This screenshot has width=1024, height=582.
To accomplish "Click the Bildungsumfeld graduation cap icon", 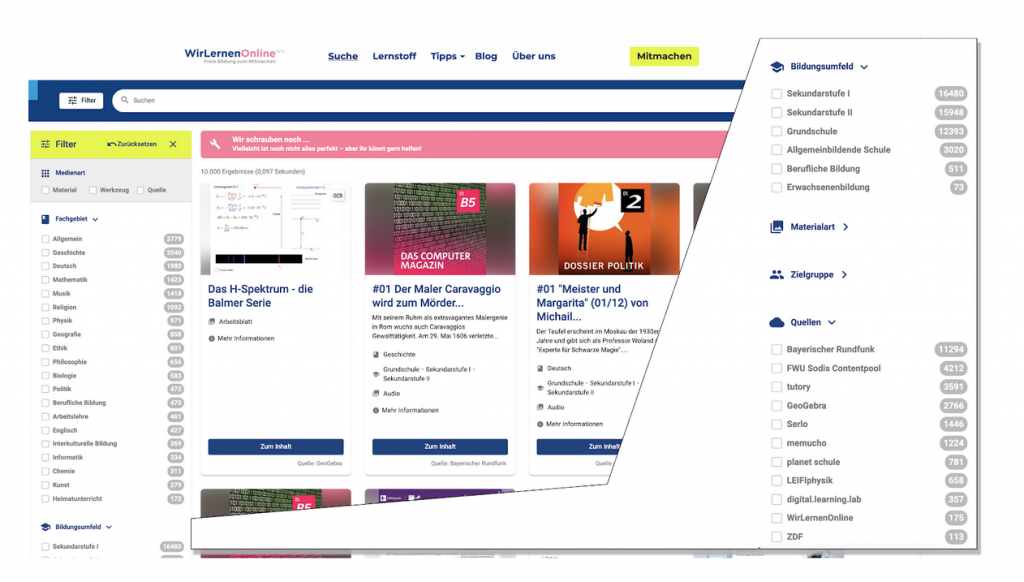I will tap(777, 67).
